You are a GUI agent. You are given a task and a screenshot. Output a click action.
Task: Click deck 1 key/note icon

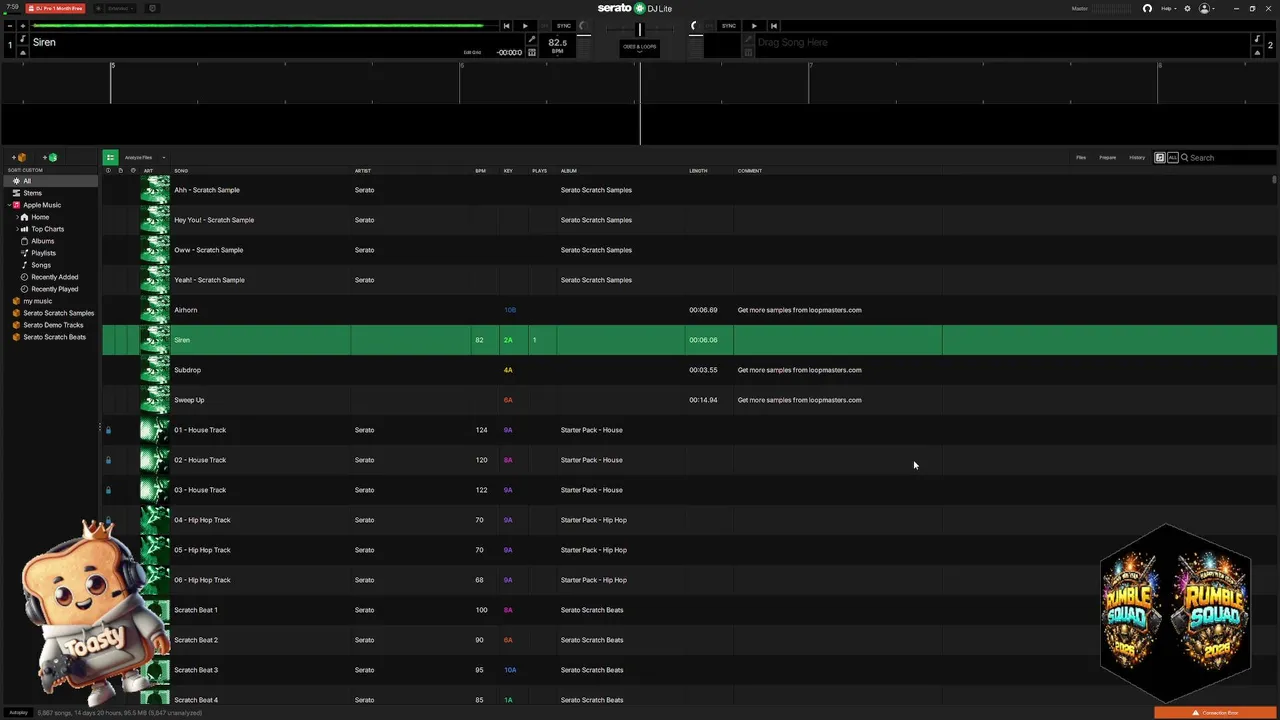pyautogui.click(x=23, y=40)
